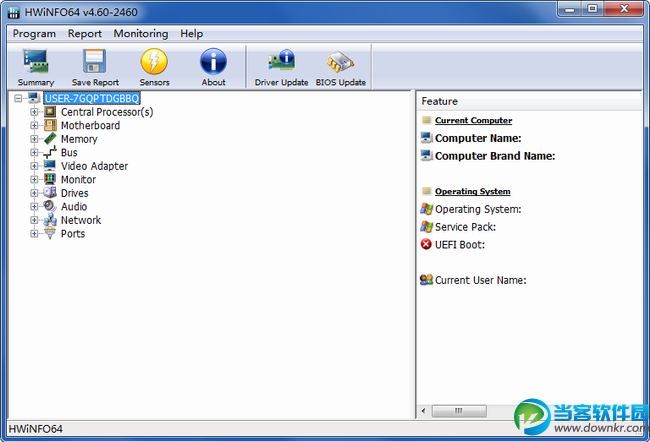This screenshot has height=442, width=650.
Task: Expand the Motherboard node
Action: click(34, 125)
